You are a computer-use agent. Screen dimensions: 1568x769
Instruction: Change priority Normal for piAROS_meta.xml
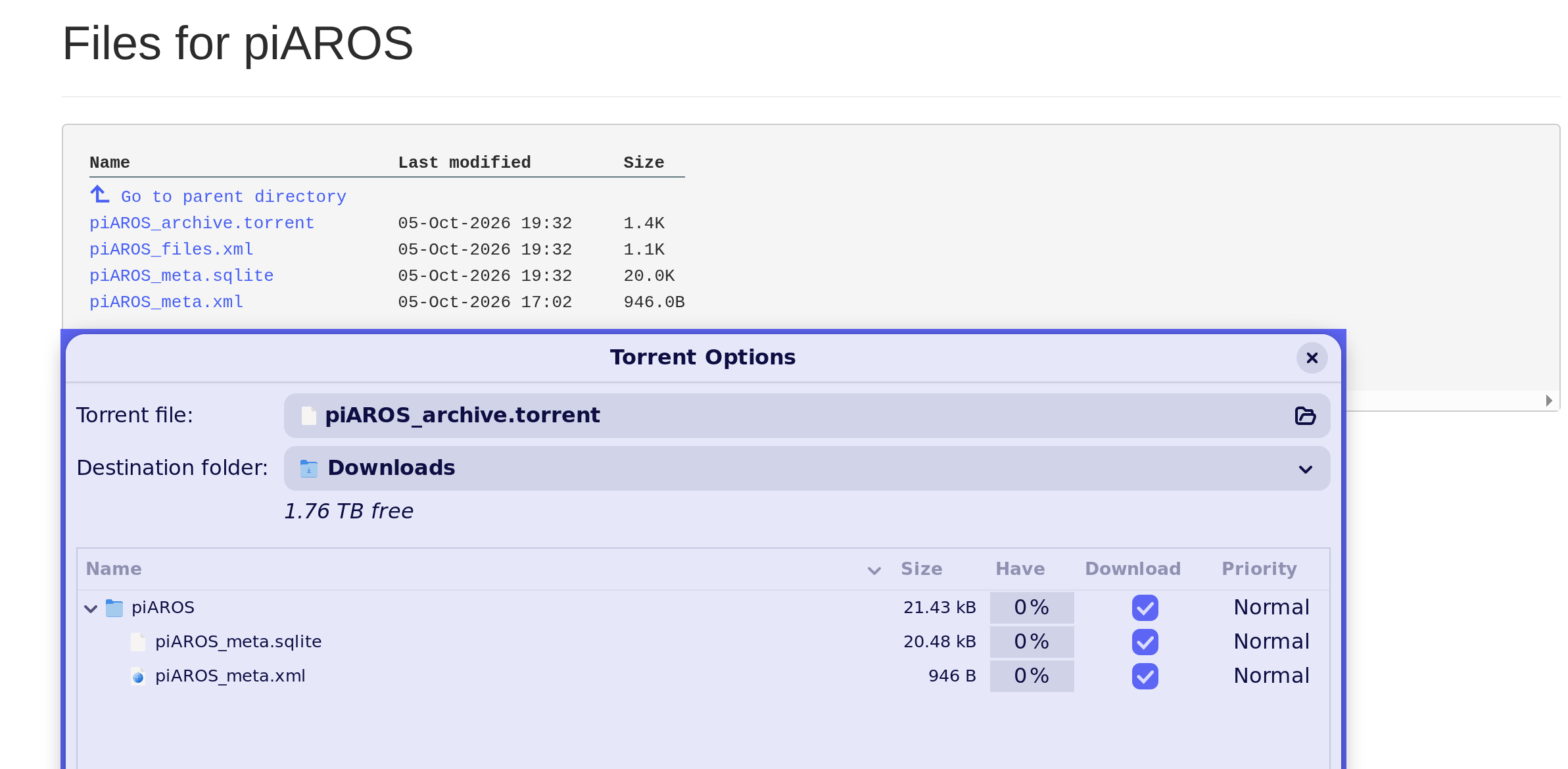pyautogui.click(x=1271, y=676)
